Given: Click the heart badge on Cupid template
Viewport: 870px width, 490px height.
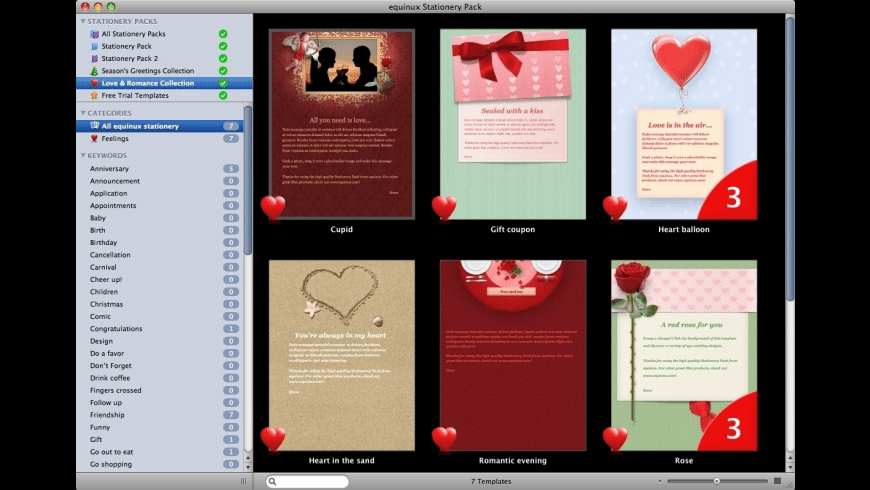Looking at the screenshot, I should (272, 208).
